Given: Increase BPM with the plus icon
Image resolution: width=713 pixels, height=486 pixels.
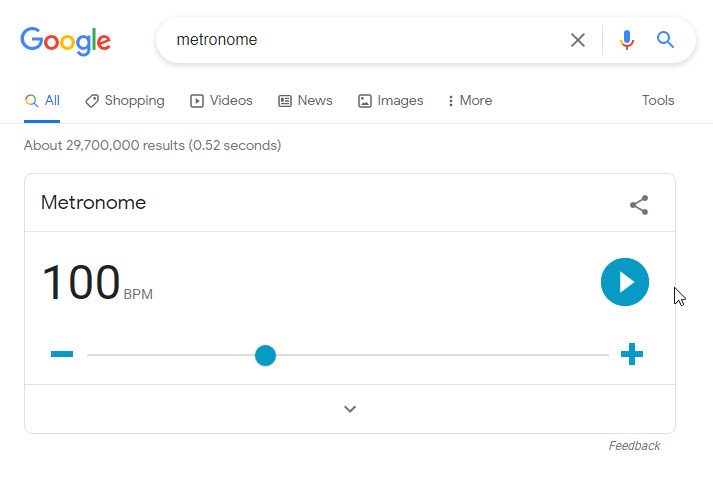Looking at the screenshot, I should click(x=632, y=354).
